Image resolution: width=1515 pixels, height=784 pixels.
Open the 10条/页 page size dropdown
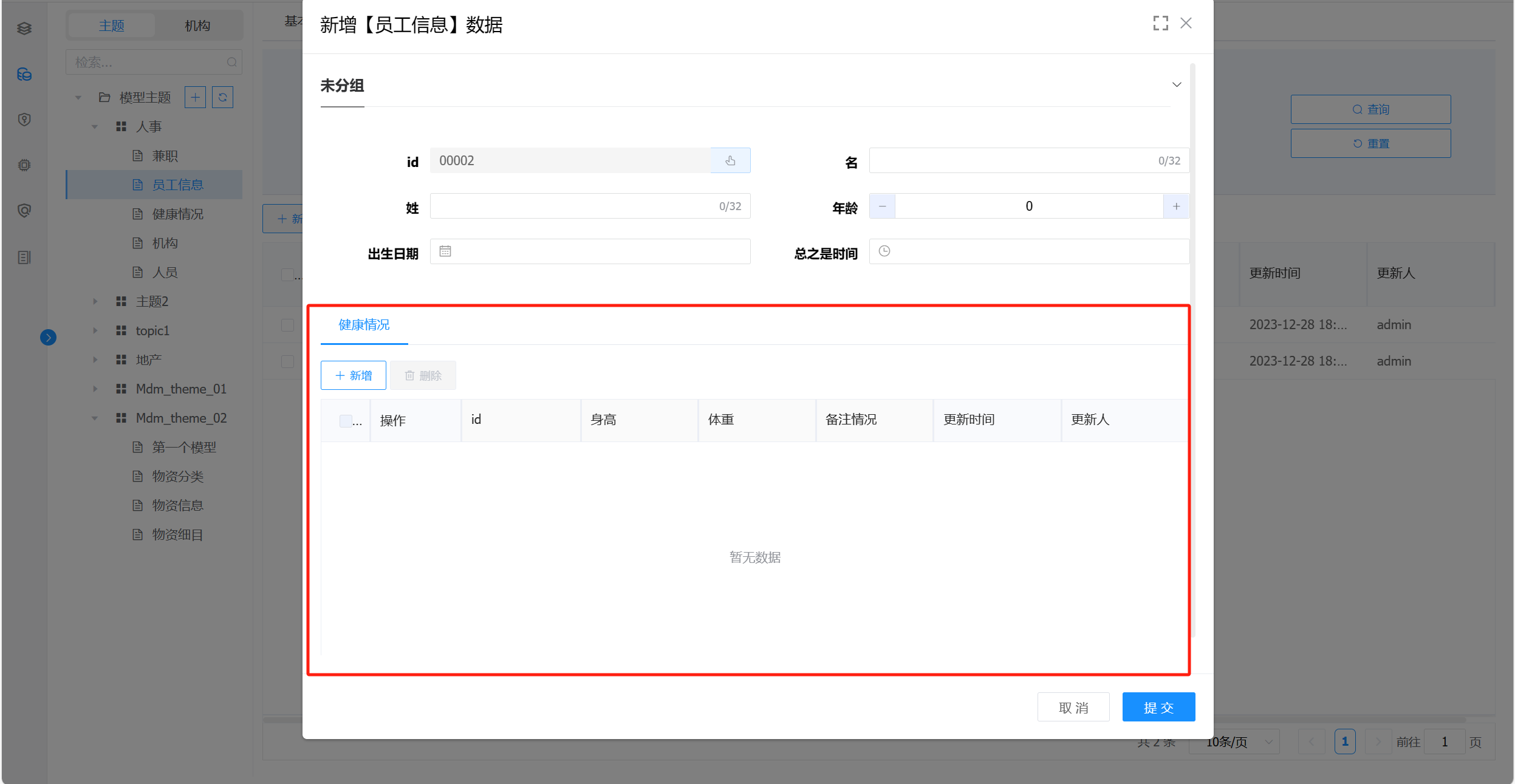pos(1234,741)
